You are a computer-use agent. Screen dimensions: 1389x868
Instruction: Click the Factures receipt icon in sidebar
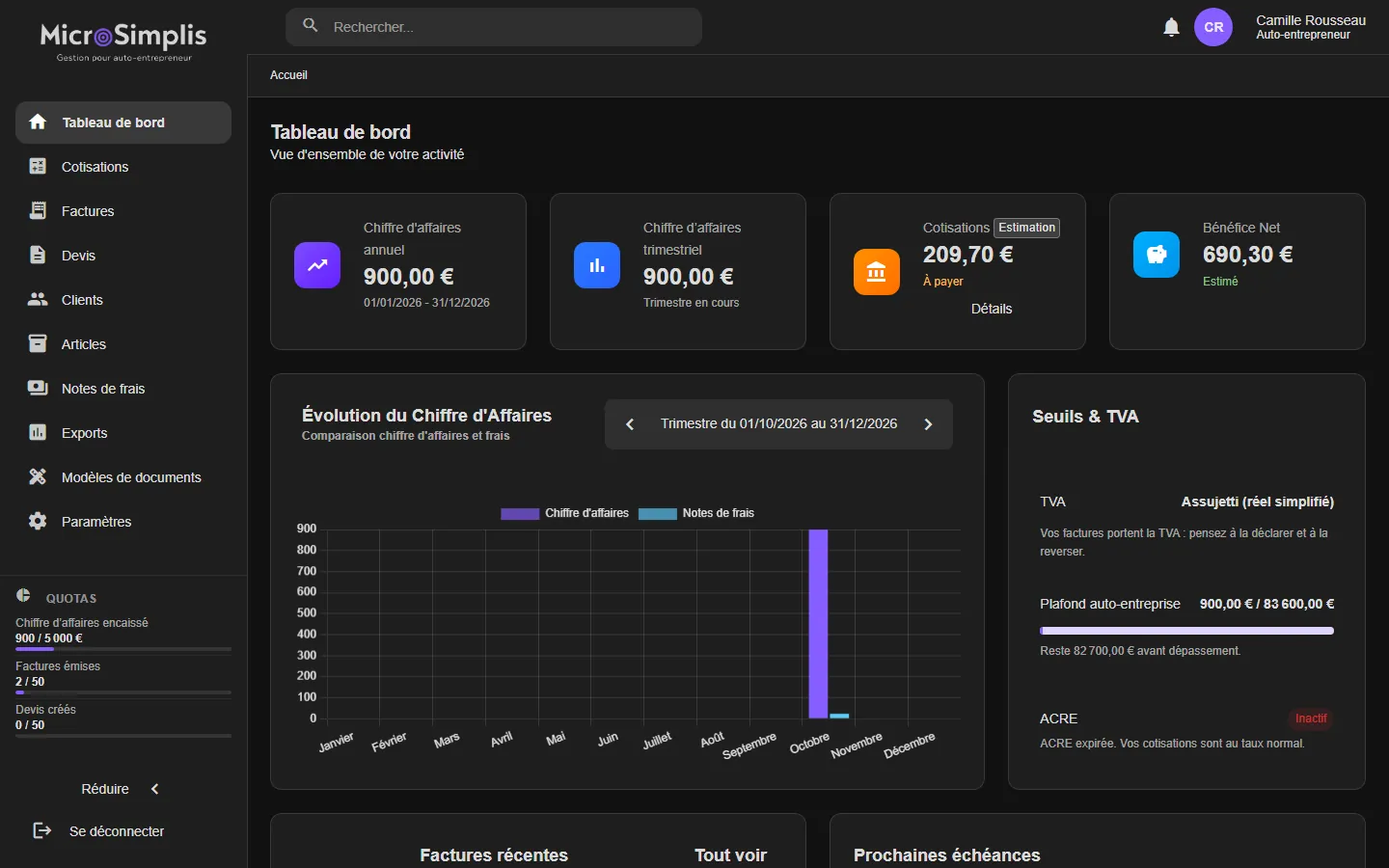pos(38,211)
